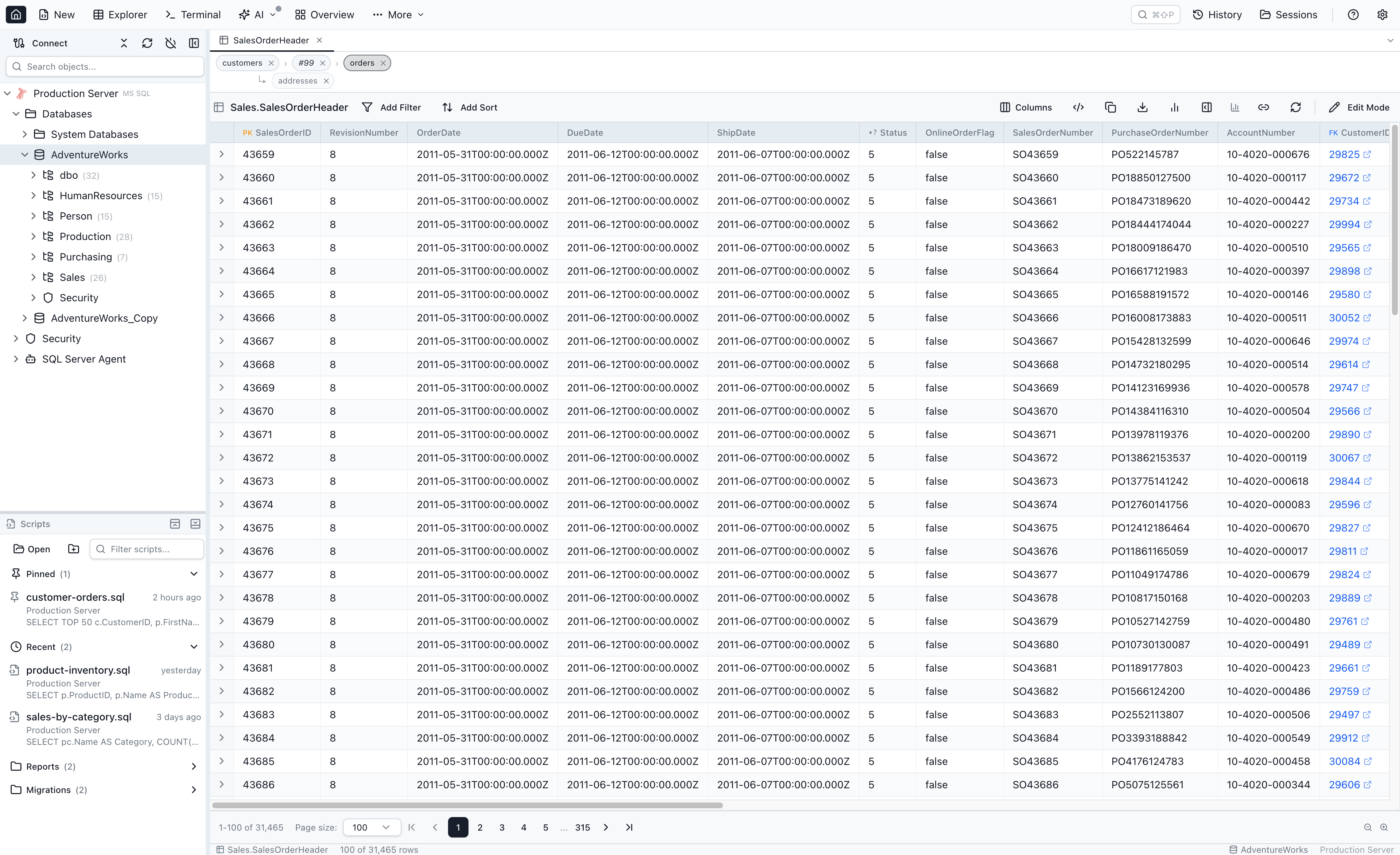This screenshot has width=1400, height=855.
Task: Click the Search objects input field
Action: [105, 66]
